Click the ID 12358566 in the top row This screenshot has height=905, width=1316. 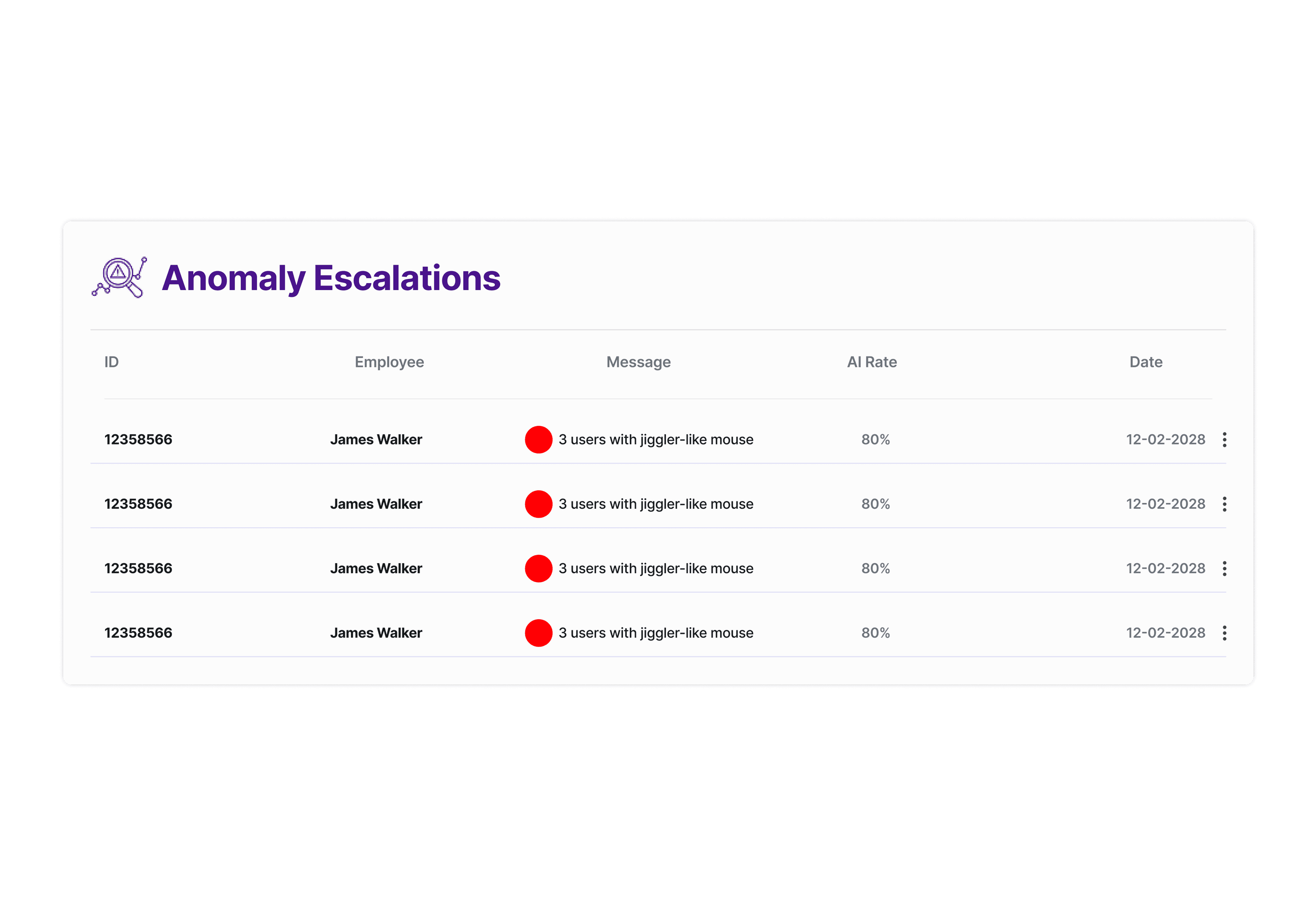[138, 439]
